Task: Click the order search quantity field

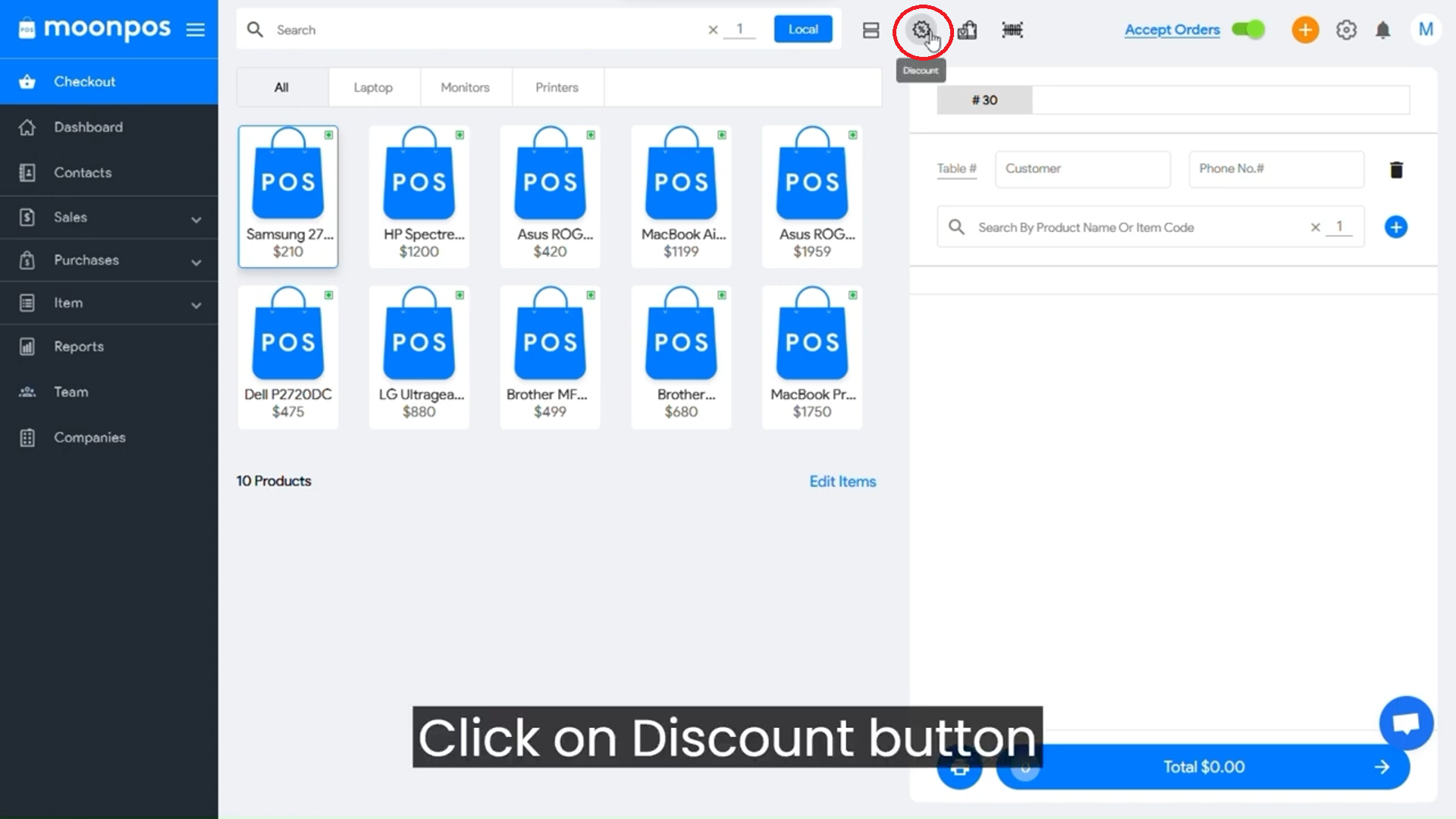Action: pyautogui.click(x=1339, y=227)
